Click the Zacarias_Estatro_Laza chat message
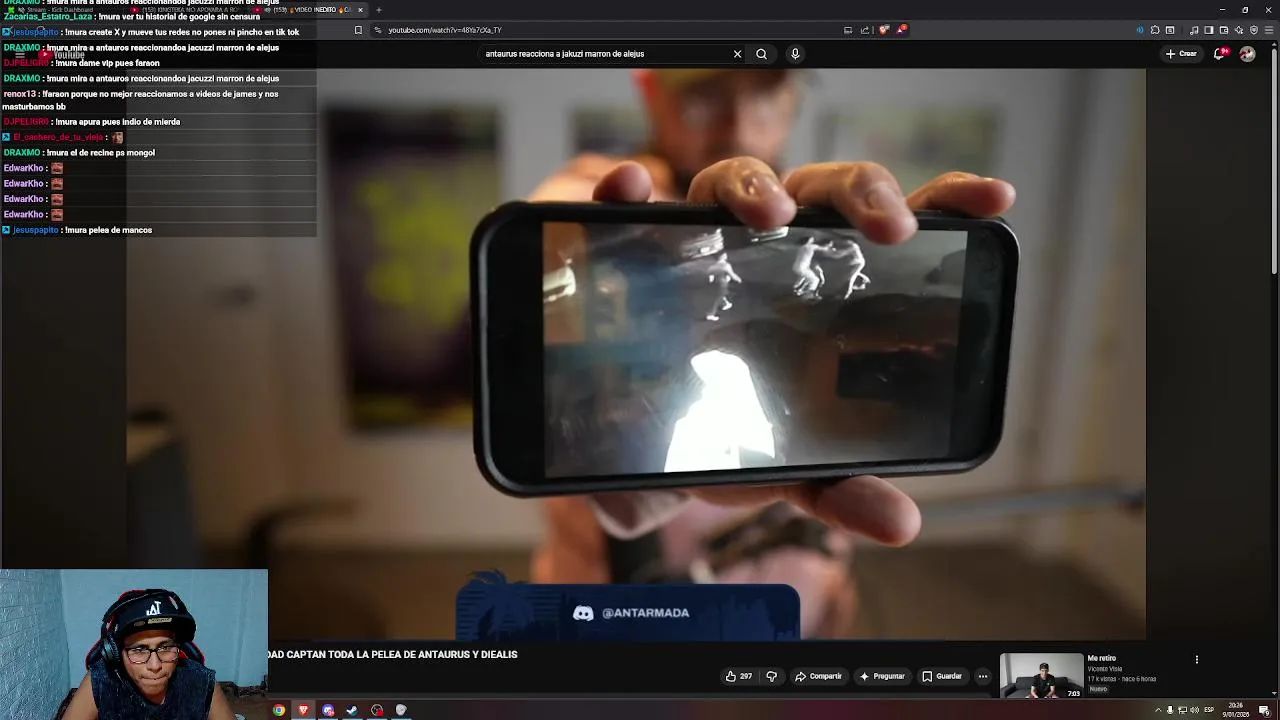Viewport: 1280px width, 720px height. (132, 17)
